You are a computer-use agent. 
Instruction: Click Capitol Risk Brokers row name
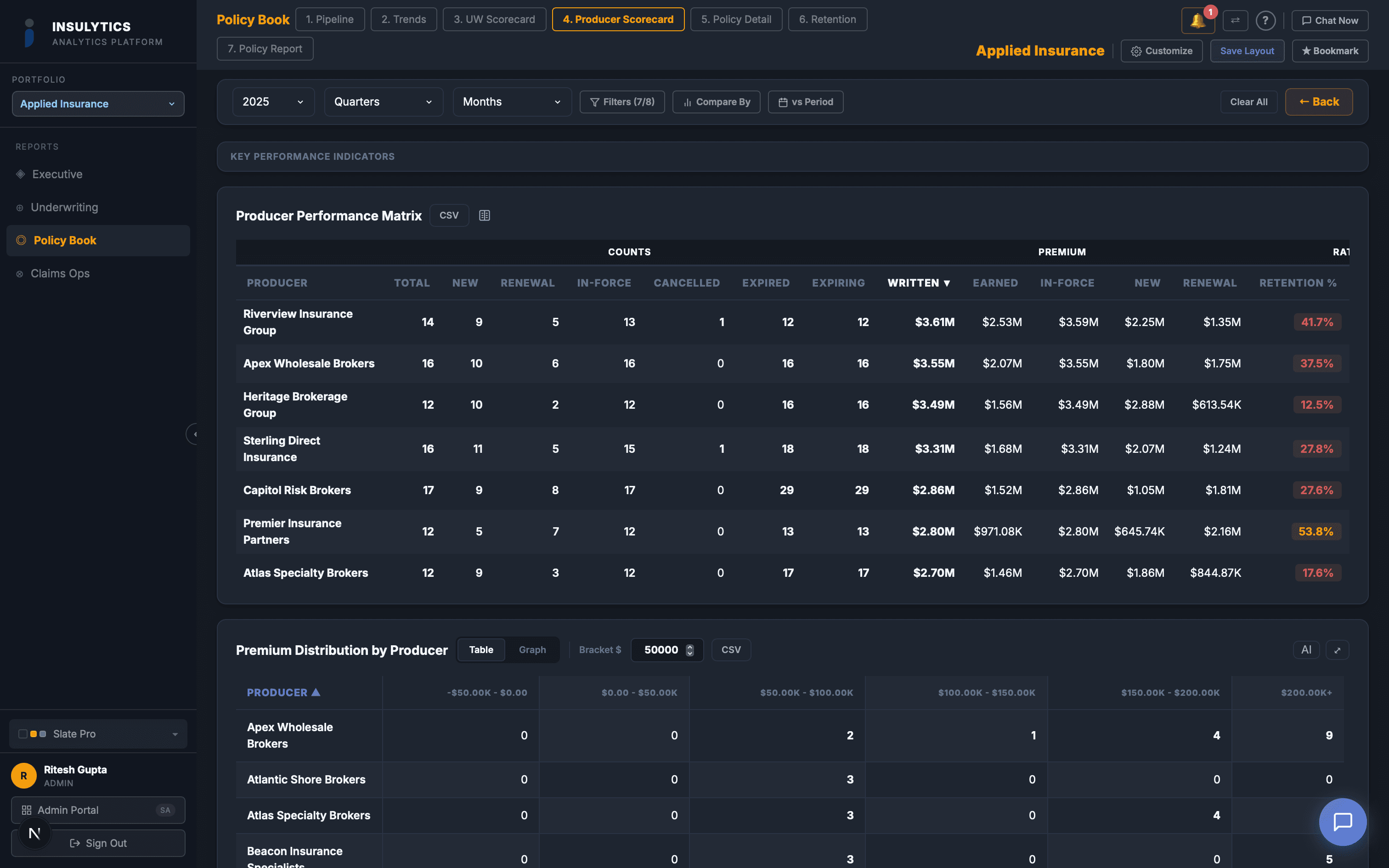(297, 490)
